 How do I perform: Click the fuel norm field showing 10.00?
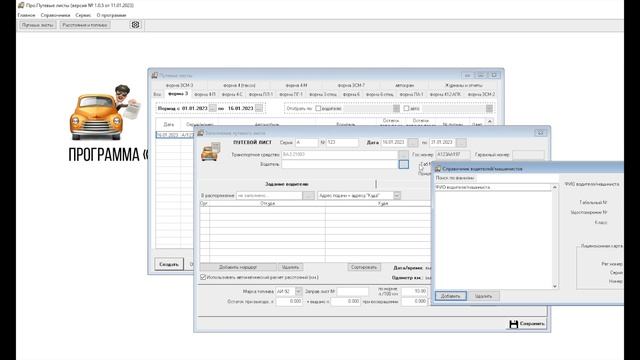(414, 291)
